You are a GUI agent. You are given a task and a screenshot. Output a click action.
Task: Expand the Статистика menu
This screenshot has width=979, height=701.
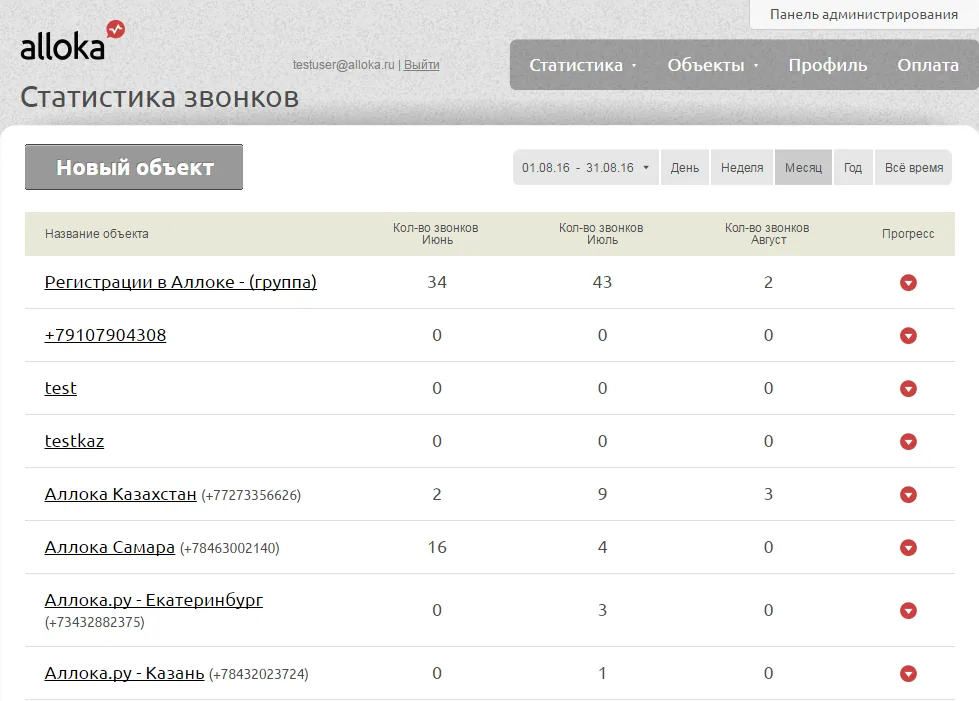click(x=583, y=65)
